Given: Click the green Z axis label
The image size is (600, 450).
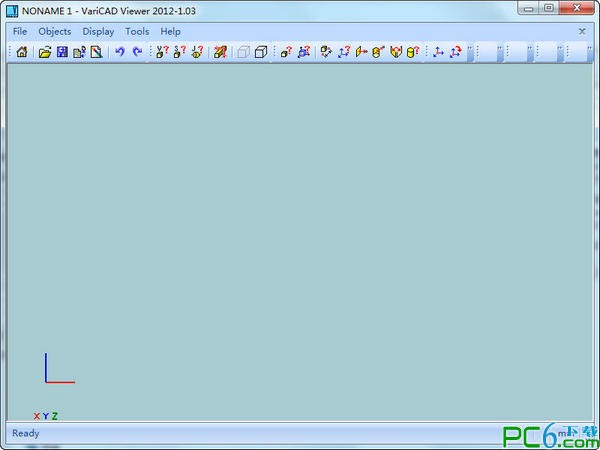Looking at the screenshot, I should click(x=55, y=416).
